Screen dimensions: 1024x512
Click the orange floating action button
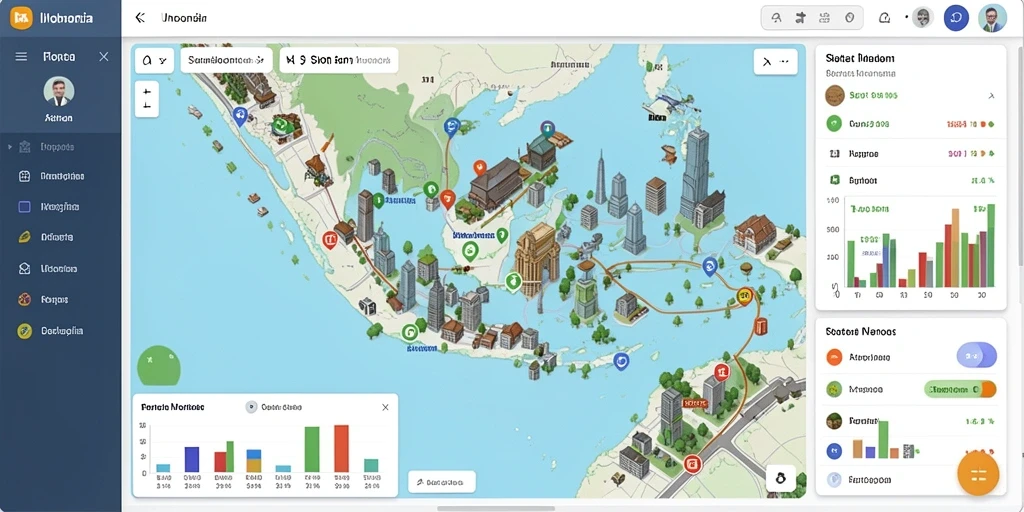point(978,474)
